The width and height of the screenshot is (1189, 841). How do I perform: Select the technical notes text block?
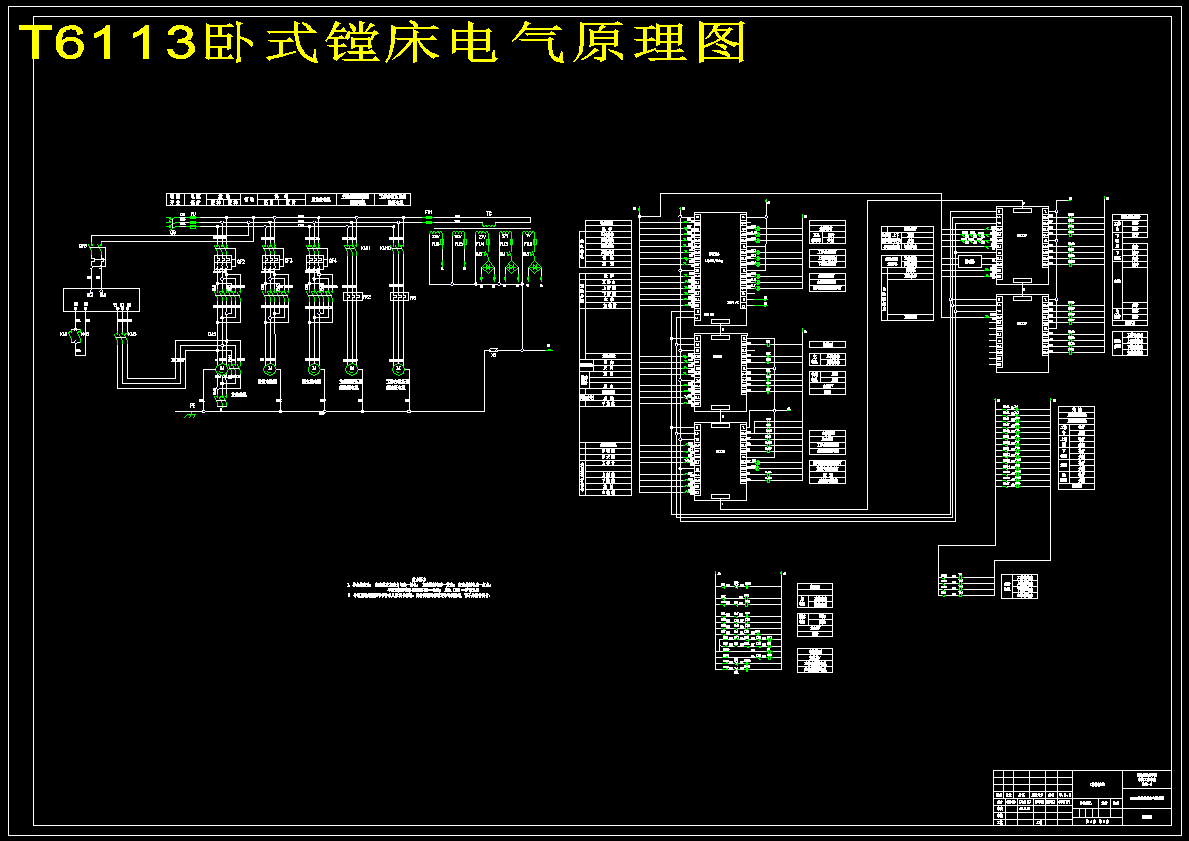420,588
